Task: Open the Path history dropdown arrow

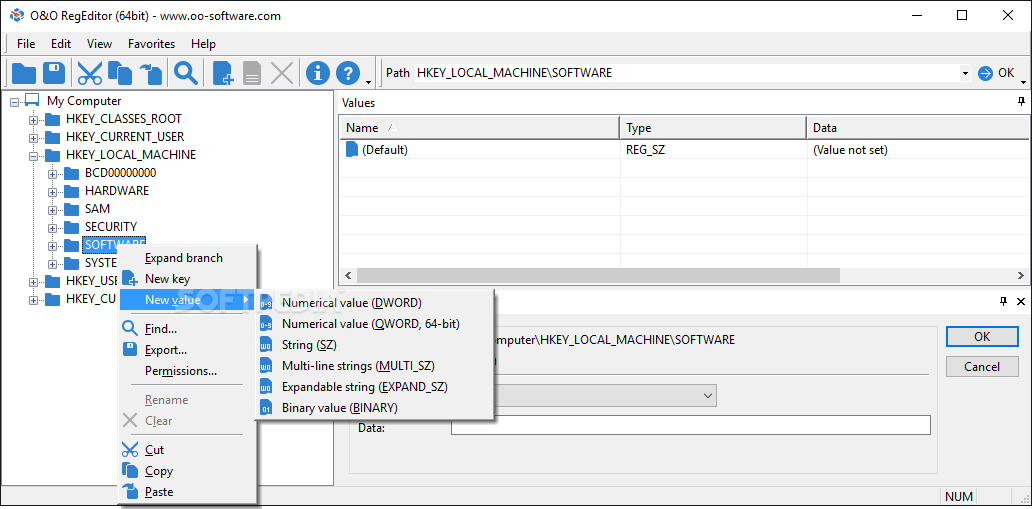Action: 965,73
